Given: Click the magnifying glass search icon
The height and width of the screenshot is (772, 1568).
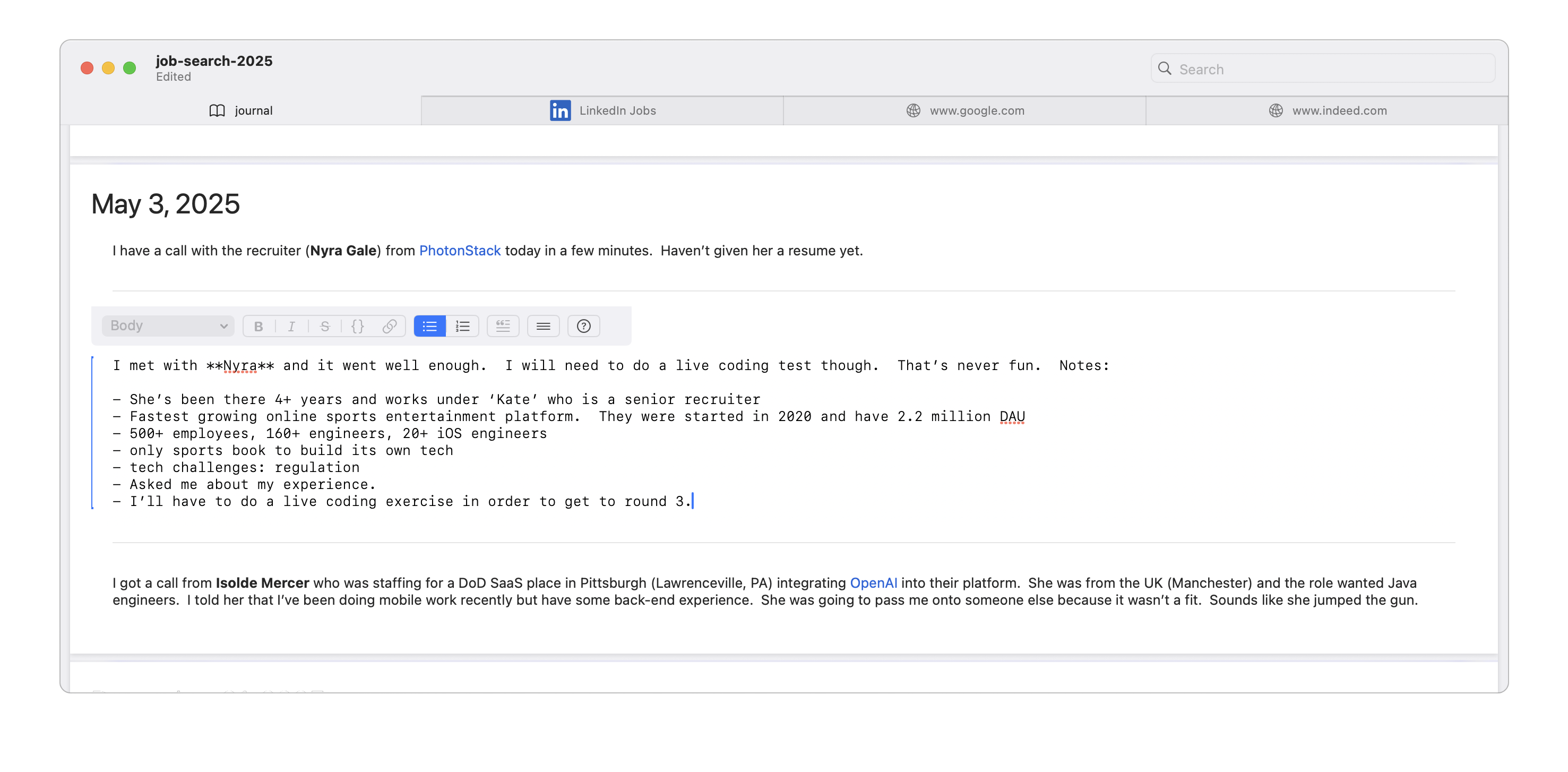Looking at the screenshot, I should pyautogui.click(x=1165, y=69).
